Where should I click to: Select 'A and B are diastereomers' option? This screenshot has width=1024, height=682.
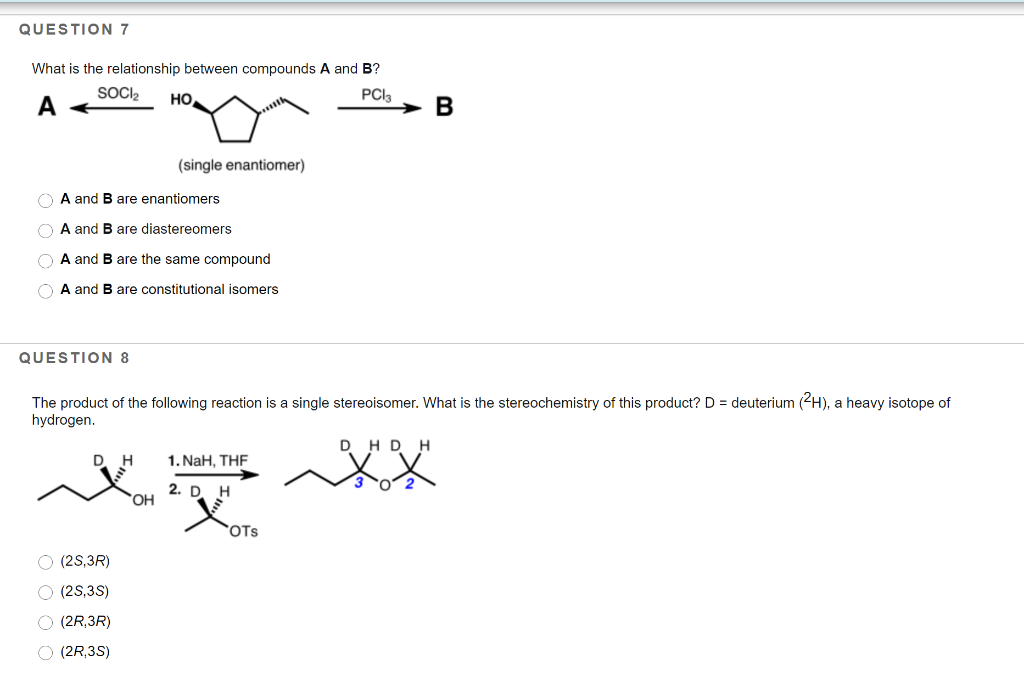[45, 230]
